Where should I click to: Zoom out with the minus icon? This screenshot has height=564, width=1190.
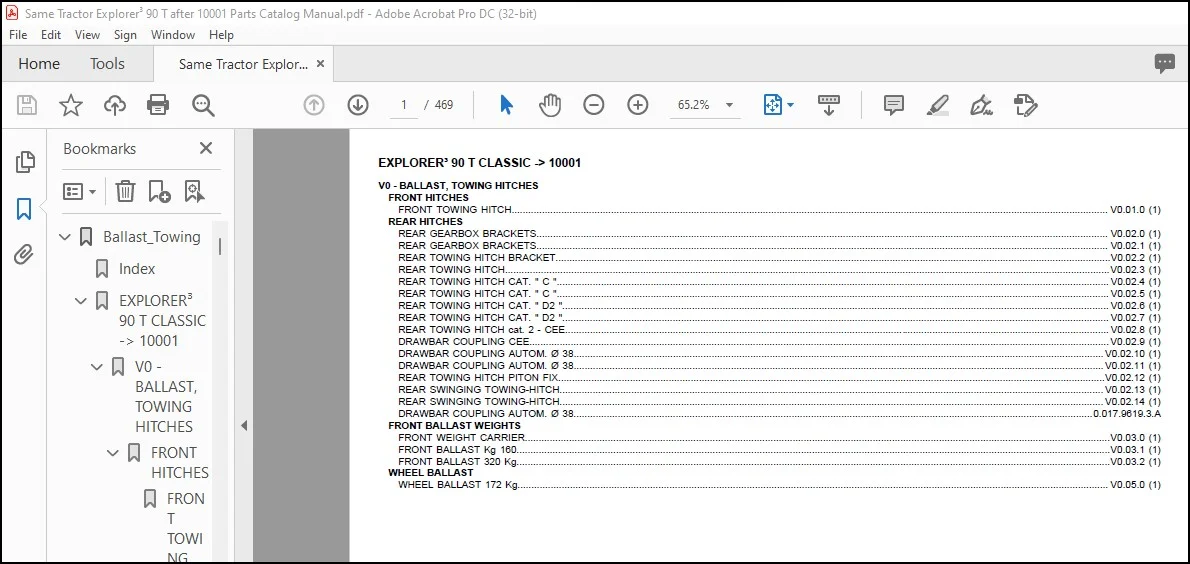pos(593,105)
